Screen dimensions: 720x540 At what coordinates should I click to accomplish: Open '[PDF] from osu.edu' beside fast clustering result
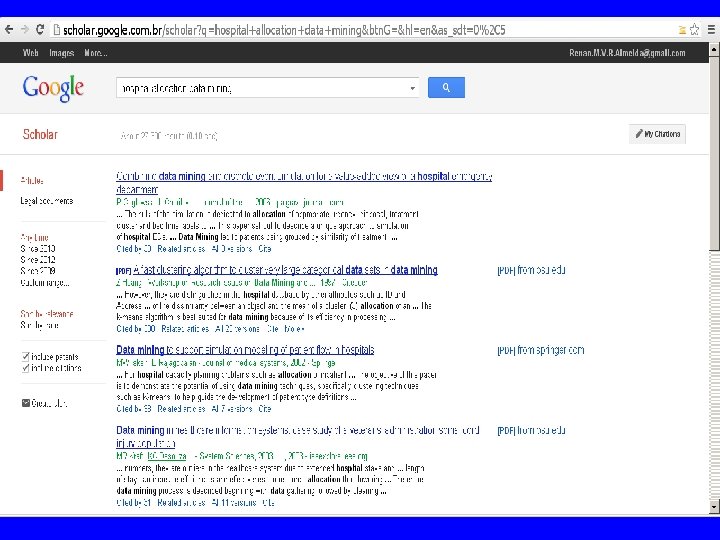531,270
